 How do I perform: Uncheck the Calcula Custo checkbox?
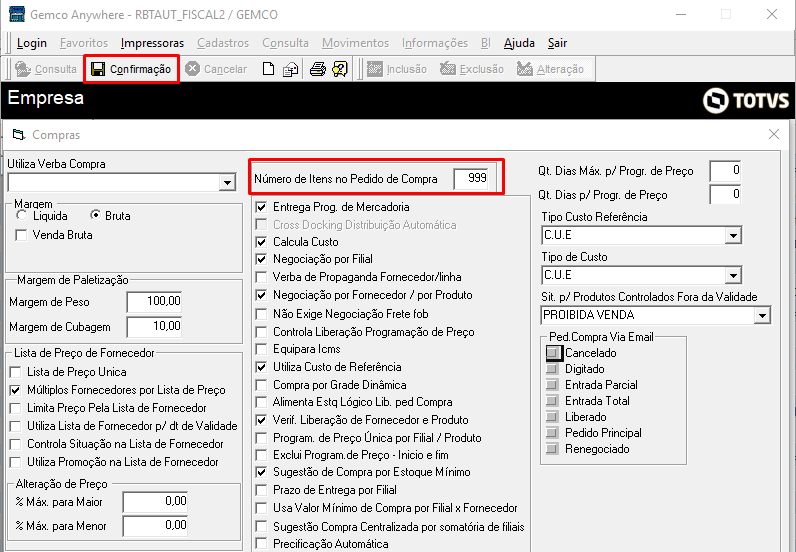pos(261,242)
